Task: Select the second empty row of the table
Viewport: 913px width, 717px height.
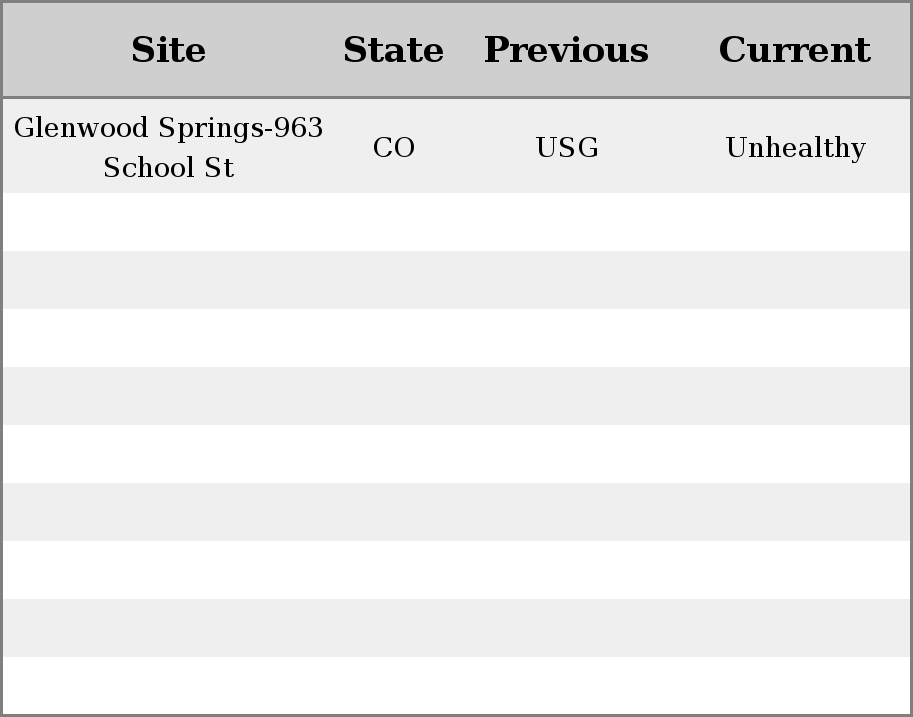Action: click(x=456, y=280)
